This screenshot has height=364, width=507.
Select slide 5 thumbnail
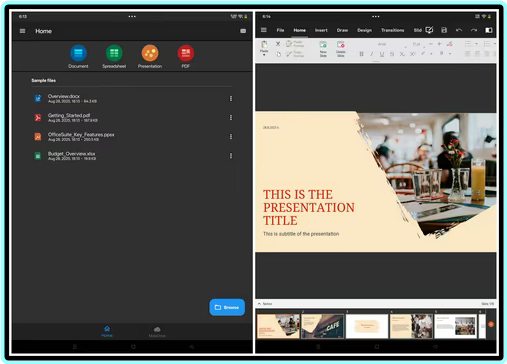pos(455,326)
